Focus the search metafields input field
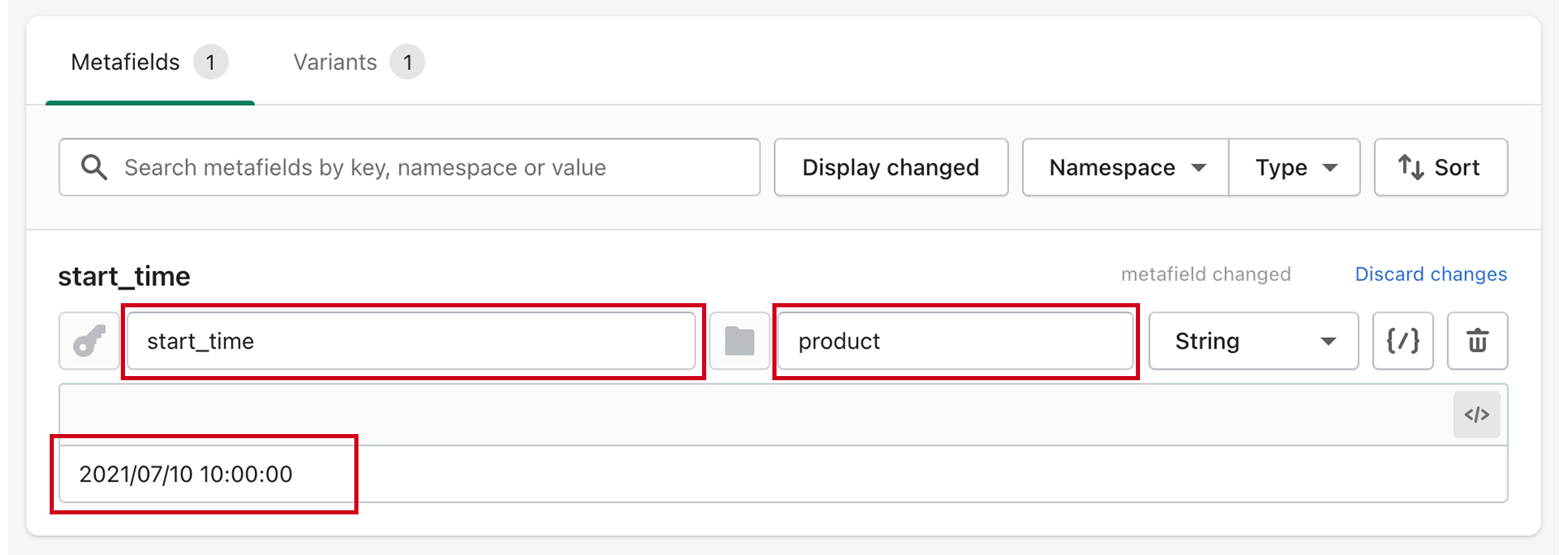1568x555 pixels. click(410, 167)
